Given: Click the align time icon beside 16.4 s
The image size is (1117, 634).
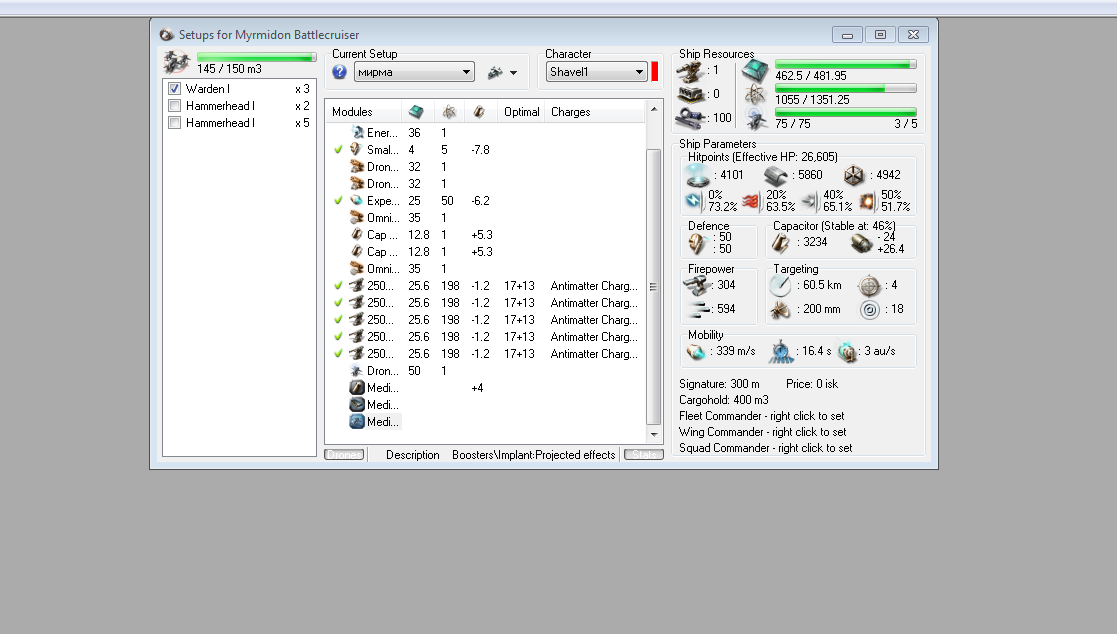Looking at the screenshot, I should click(x=781, y=351).
